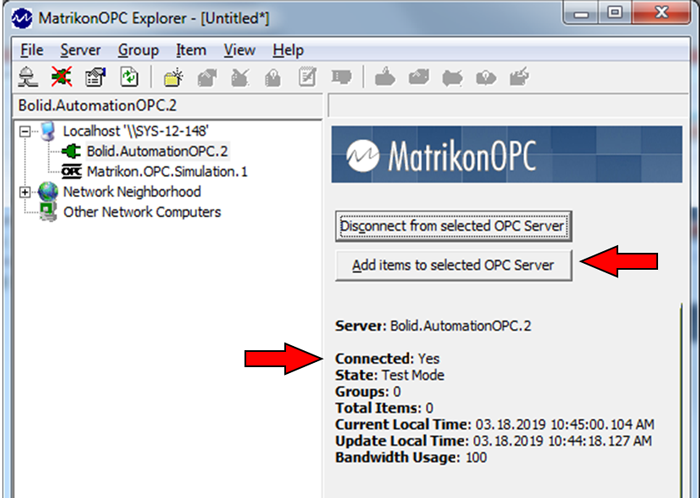Open server properties toolbar icon
Viewport: 700px width, 498px height.
95,75
